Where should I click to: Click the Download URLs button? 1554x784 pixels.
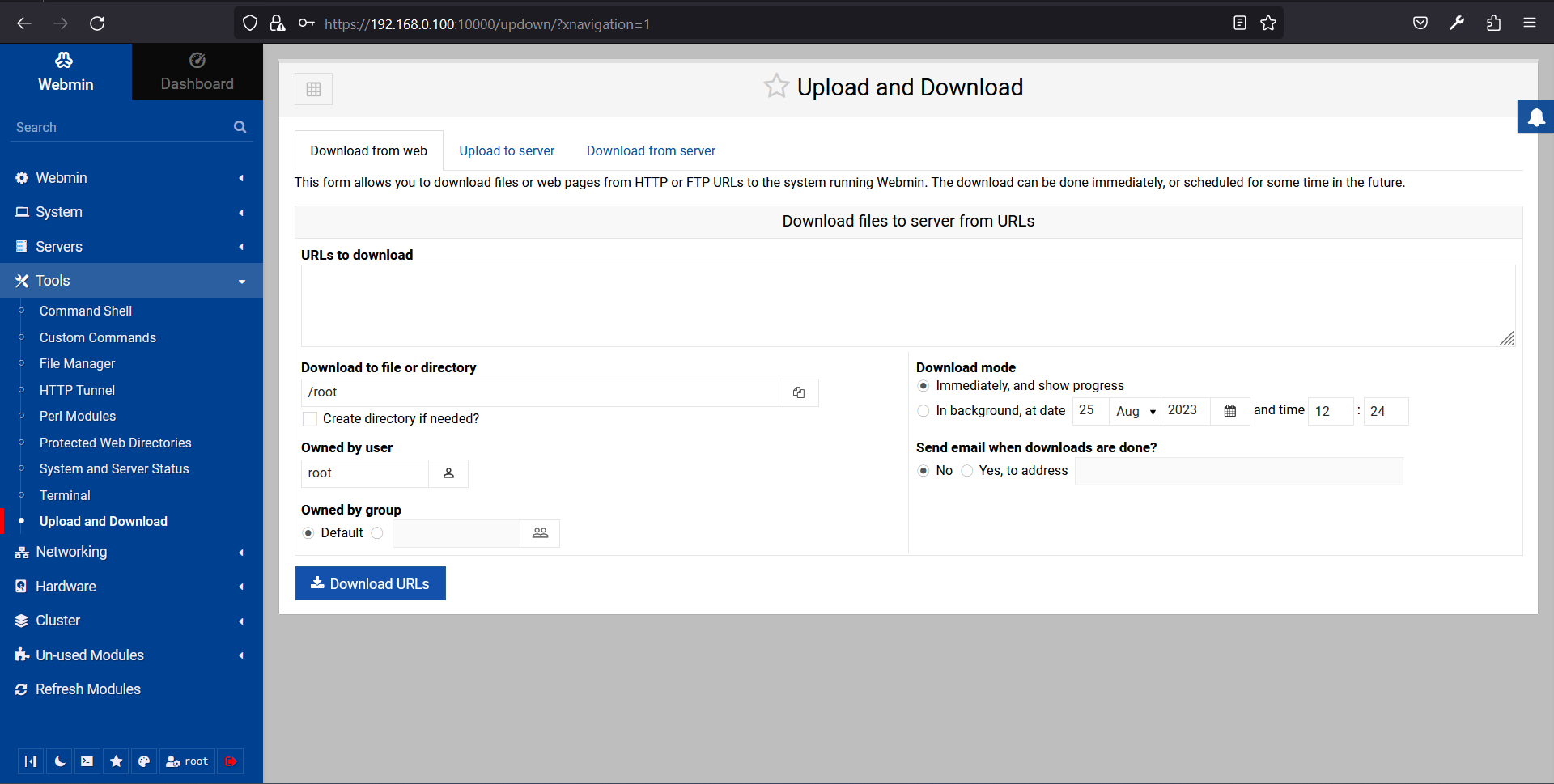click(x=371, y=583)
